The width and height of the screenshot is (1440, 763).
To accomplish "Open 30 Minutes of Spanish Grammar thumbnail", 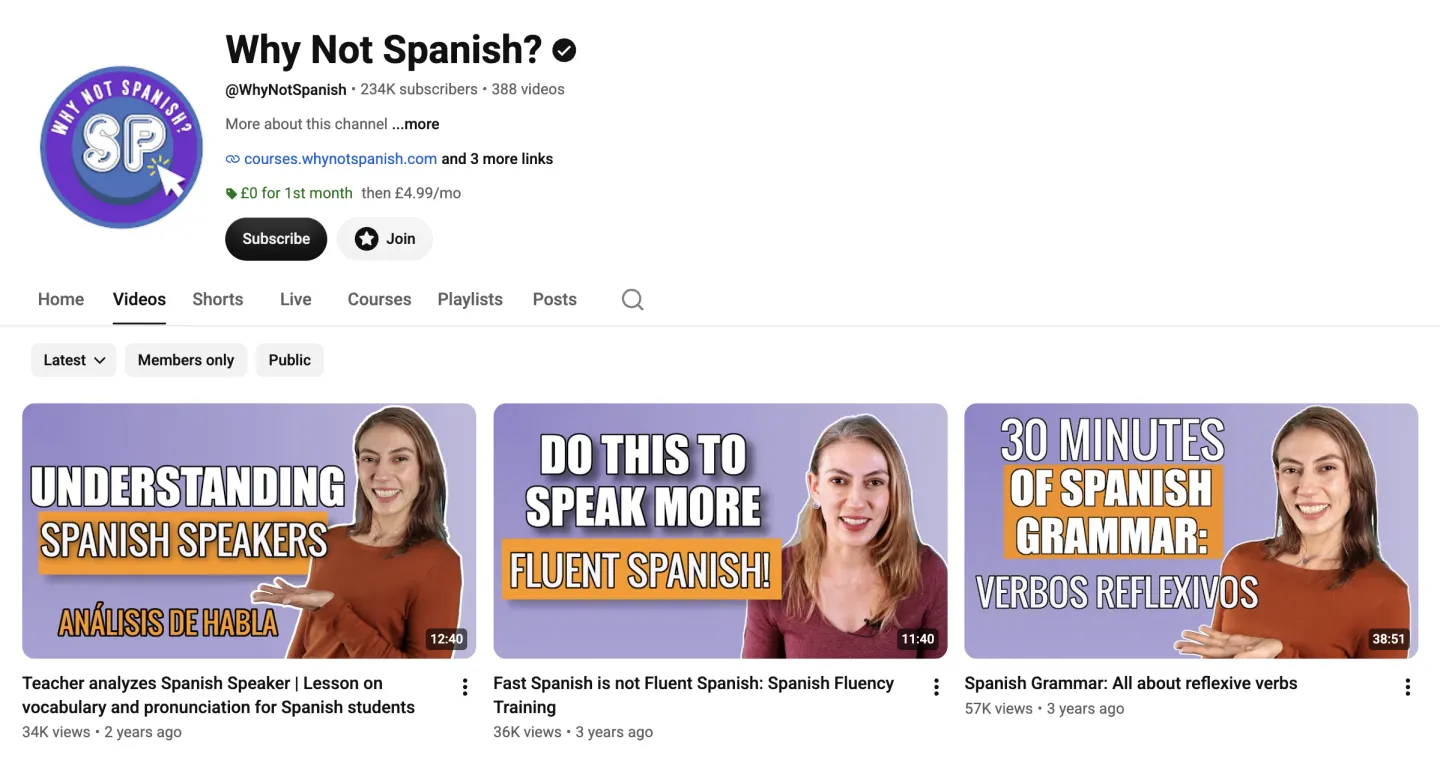I will click(x=1191, y=531).
